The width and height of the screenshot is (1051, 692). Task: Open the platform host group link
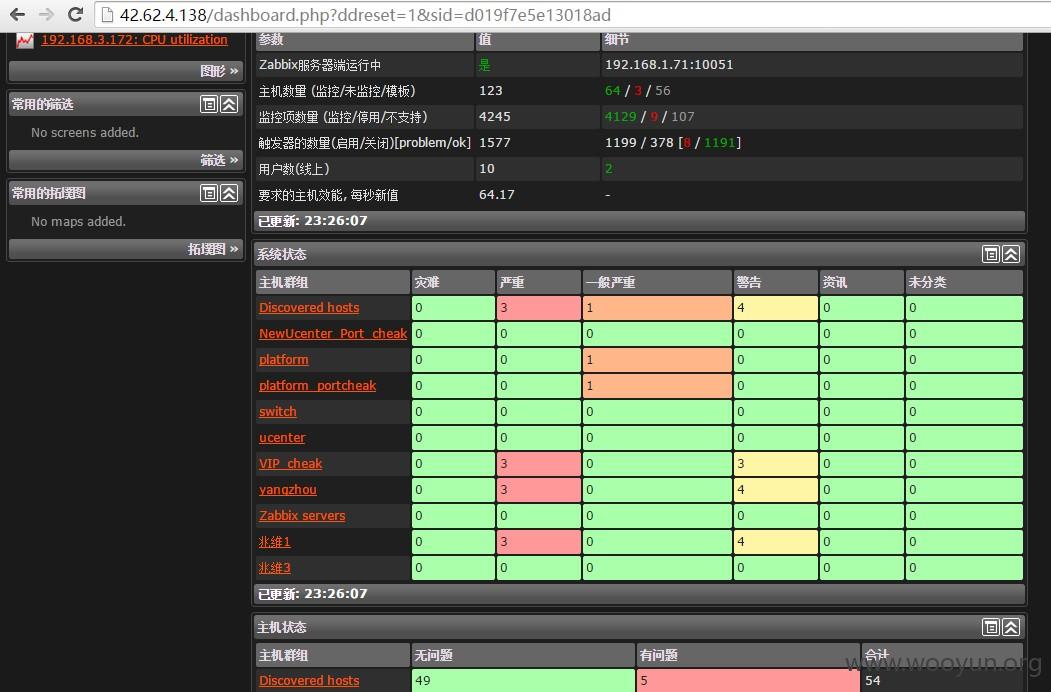(x=284, y=360)
